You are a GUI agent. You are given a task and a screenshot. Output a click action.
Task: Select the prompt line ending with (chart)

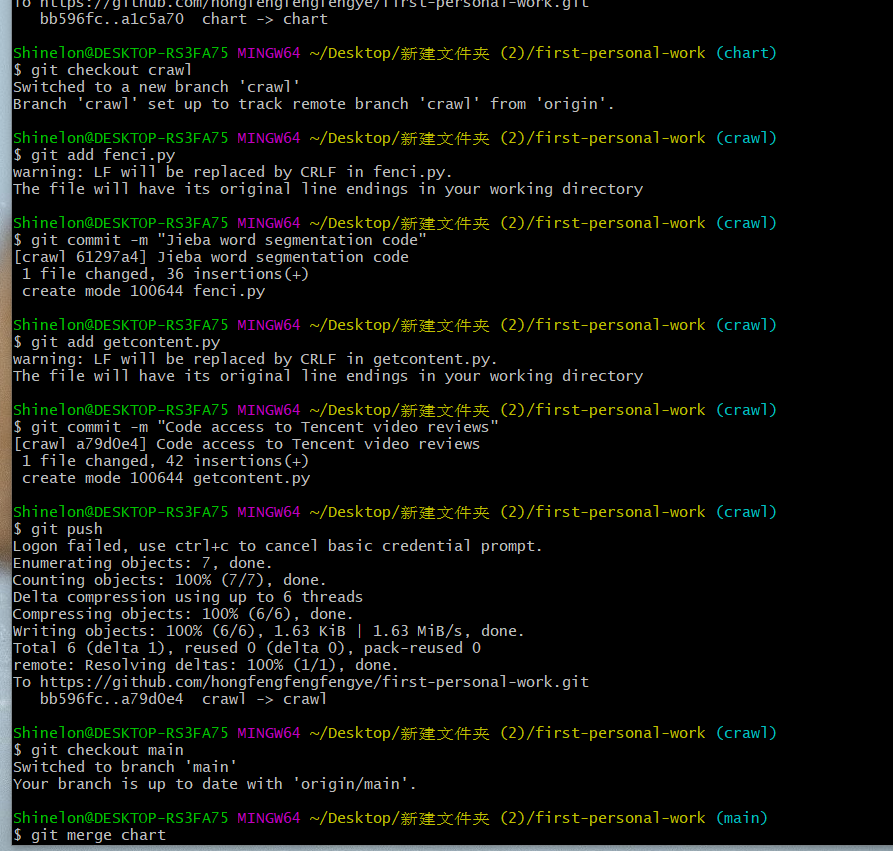click(395, 53)
